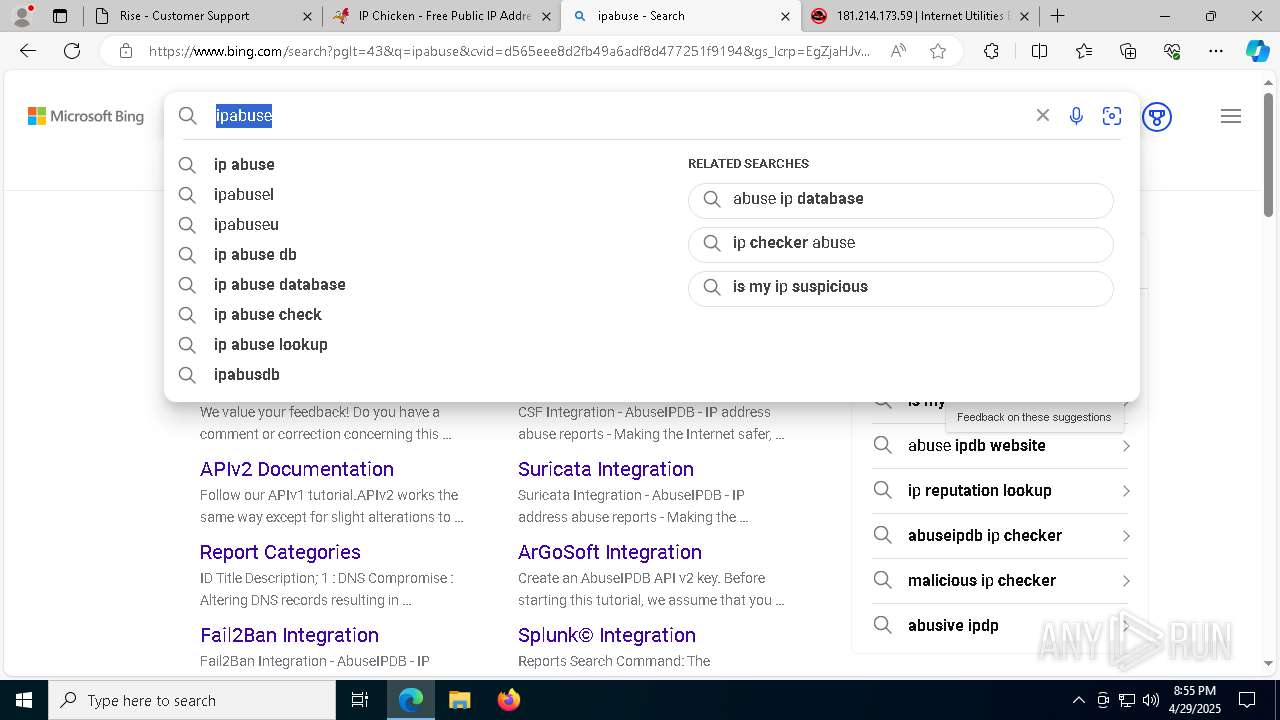Image resolution: width=1280 pixels, height=720 pixels.
Task: Select related search 'abuse ip database'
Action: (x=900, y=199)
